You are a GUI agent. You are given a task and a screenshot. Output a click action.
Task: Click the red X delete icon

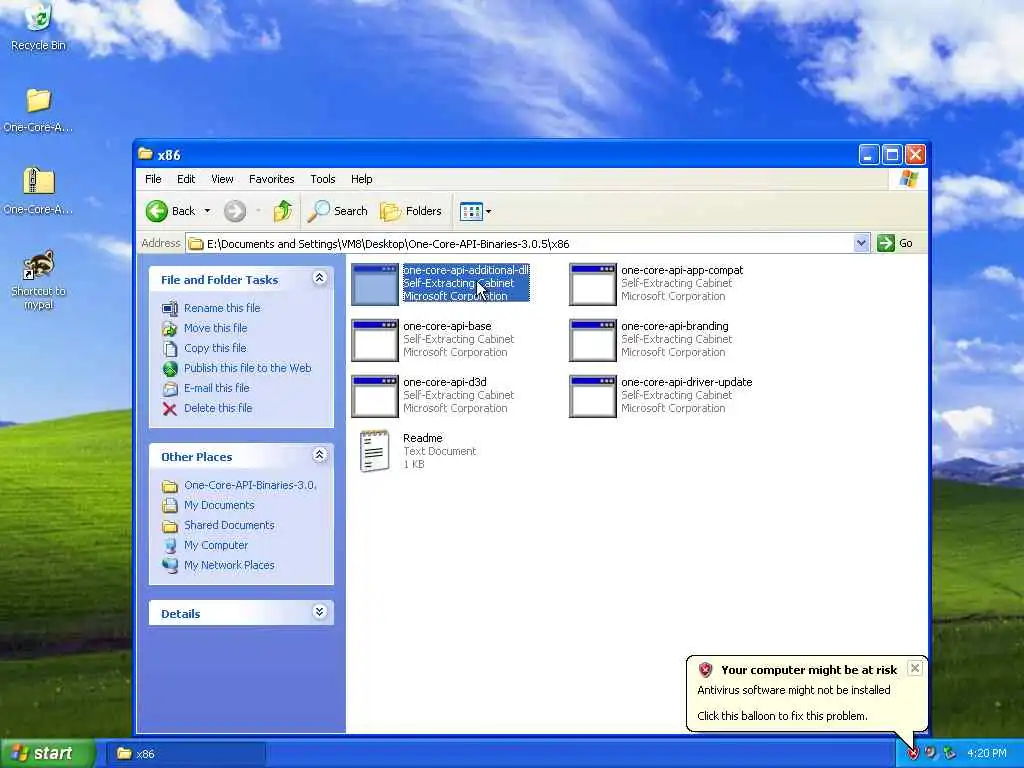(170, 409)
